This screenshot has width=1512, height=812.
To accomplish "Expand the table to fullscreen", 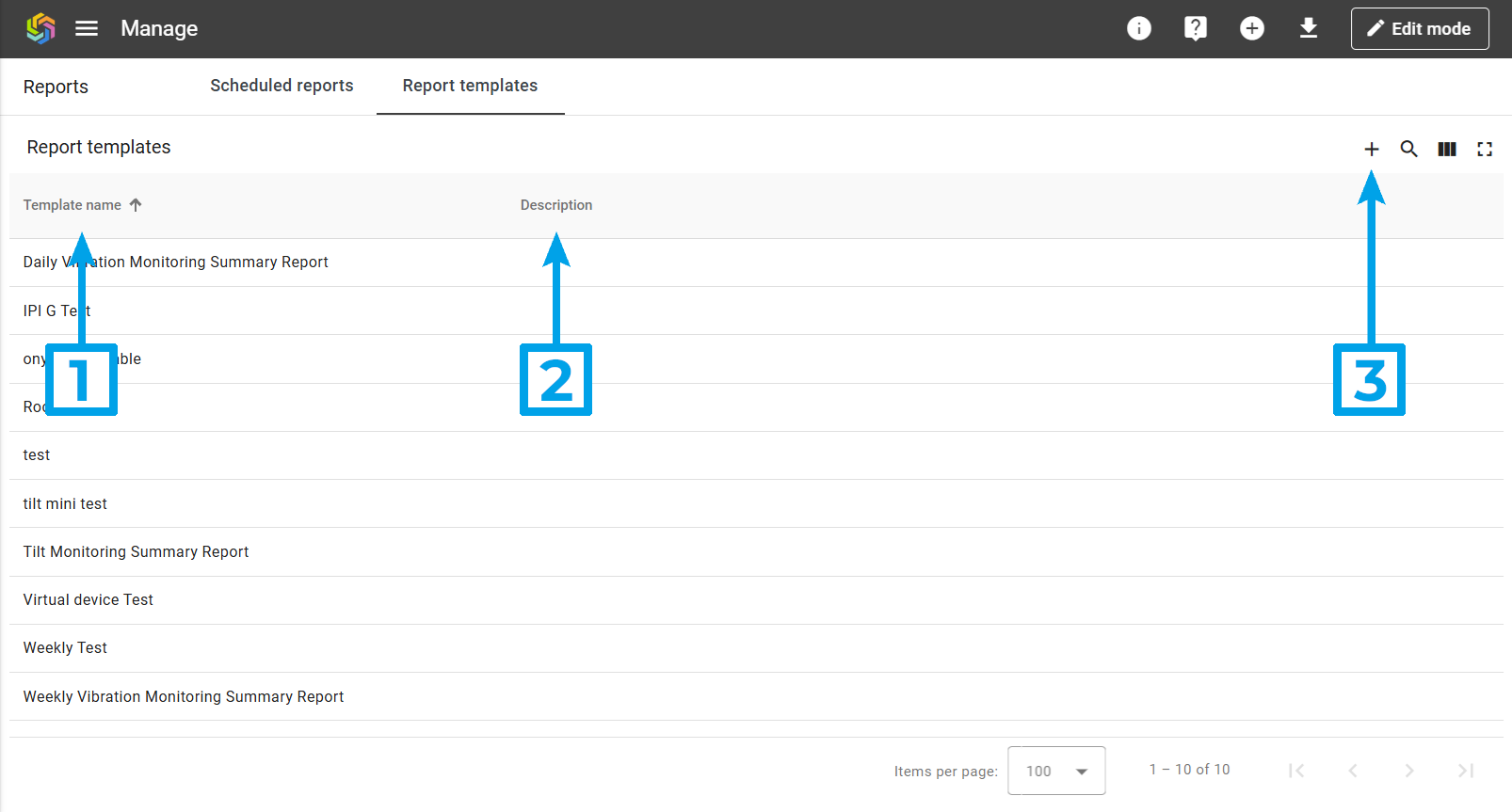I will click(1485, 149).
